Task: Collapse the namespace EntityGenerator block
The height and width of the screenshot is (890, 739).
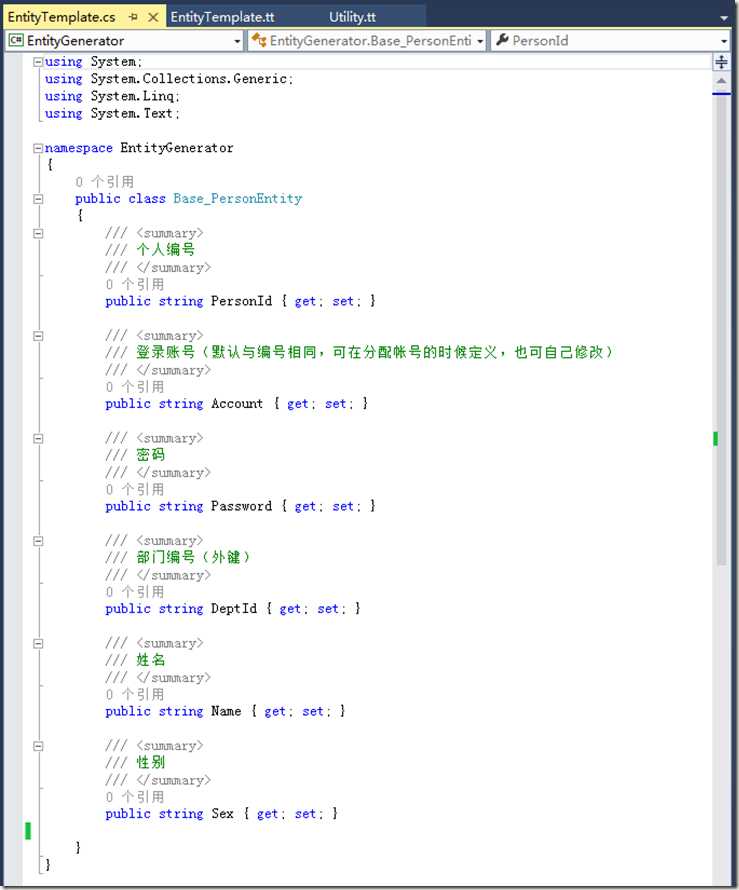Action: pyautogui.click(x=38, y=148)
